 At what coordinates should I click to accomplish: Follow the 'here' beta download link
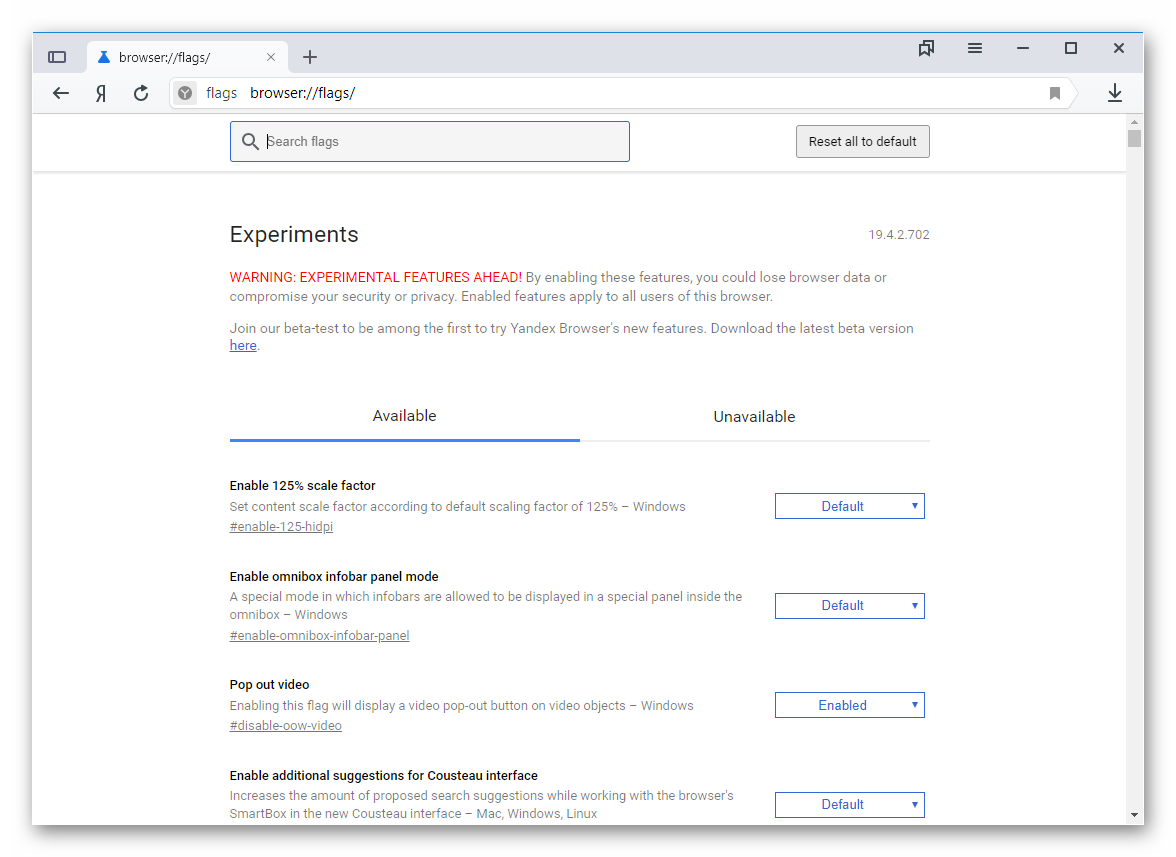243,346
